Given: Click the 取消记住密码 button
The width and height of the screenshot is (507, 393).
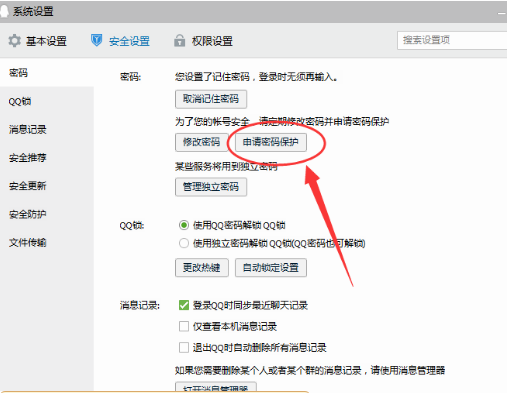Looking at the screenshot, I should click(x=211, y=99).
